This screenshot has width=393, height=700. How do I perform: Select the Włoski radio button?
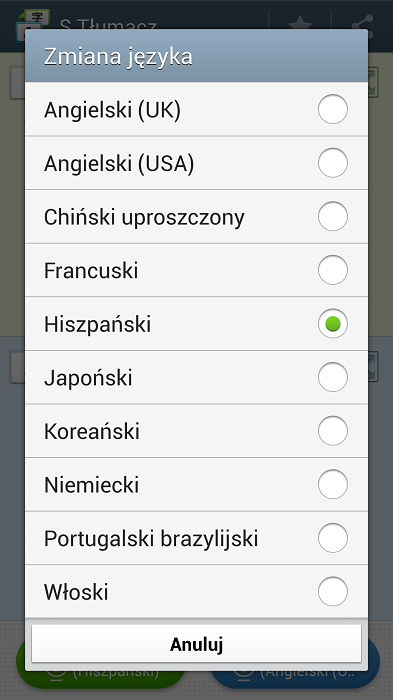coord(333,592)
